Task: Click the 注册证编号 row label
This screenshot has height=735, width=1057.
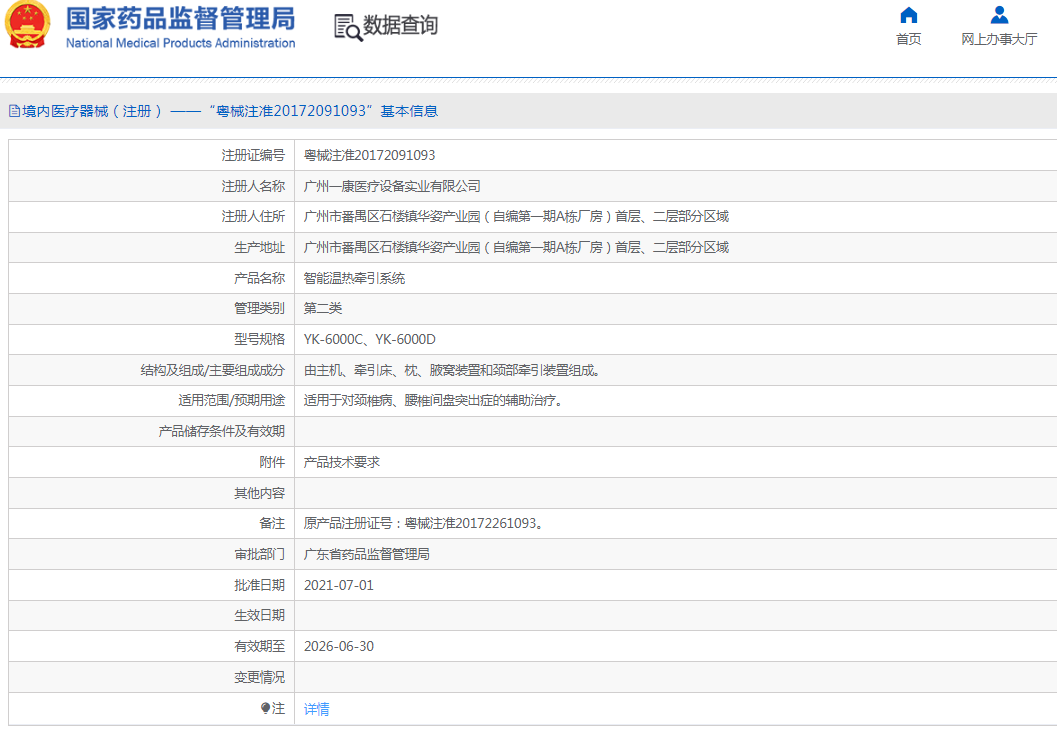Action: tap(253, 156)
